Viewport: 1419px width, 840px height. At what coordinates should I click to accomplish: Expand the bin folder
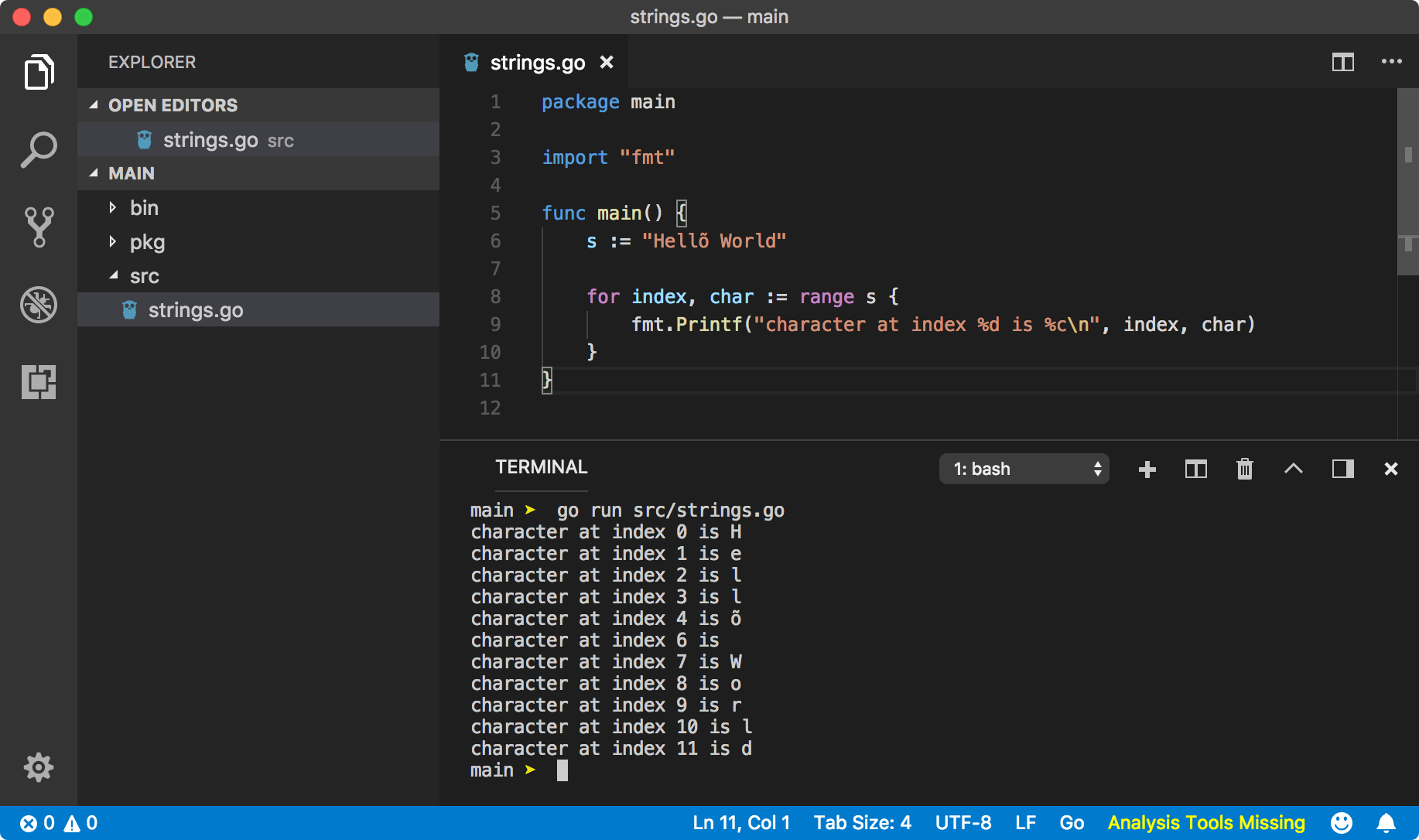pyautogui.click(x=113, y=207)
